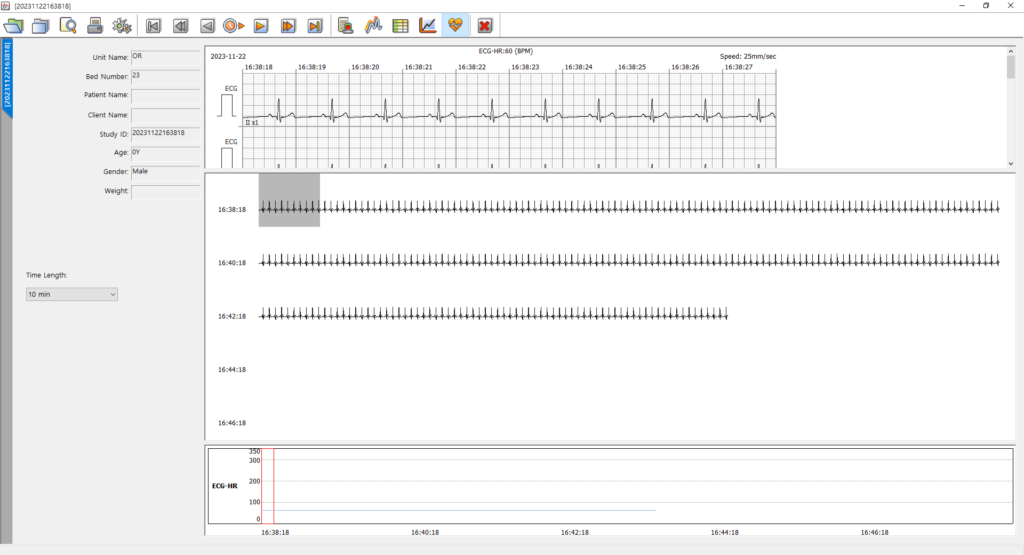This screenshot has height=555, width=1024.
Task: Click the ECG strip scroll-up arrow
Action: [1010, 51]
